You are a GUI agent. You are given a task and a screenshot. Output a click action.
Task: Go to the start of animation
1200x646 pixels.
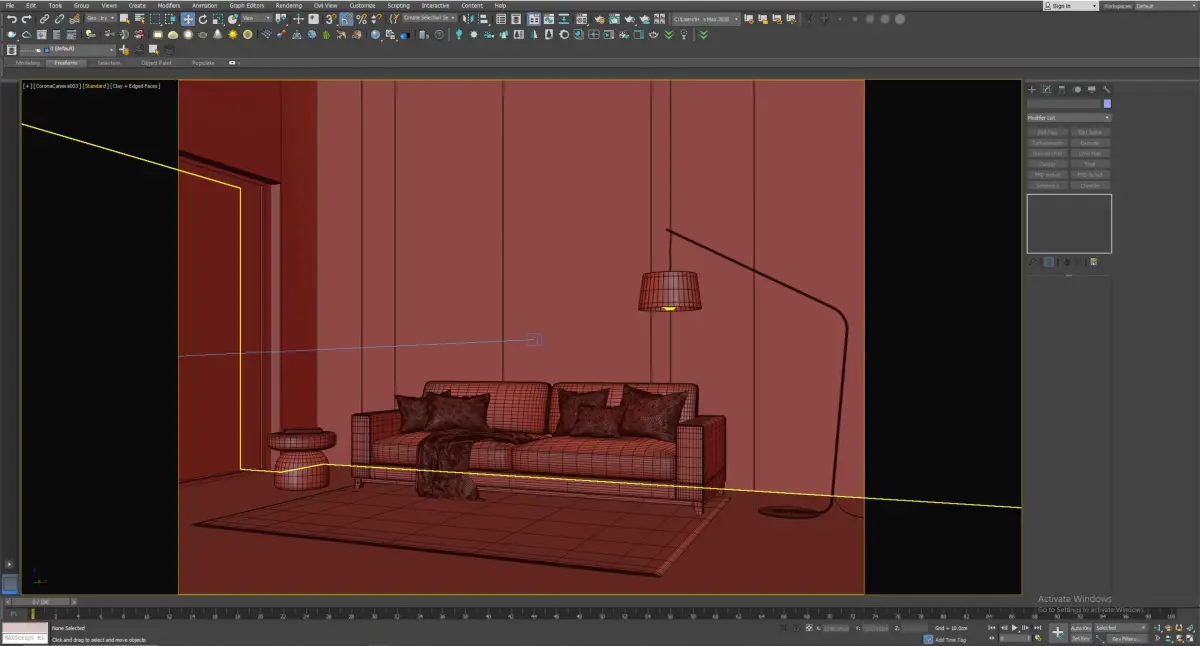pyautogui.click(x=992, y=628)
